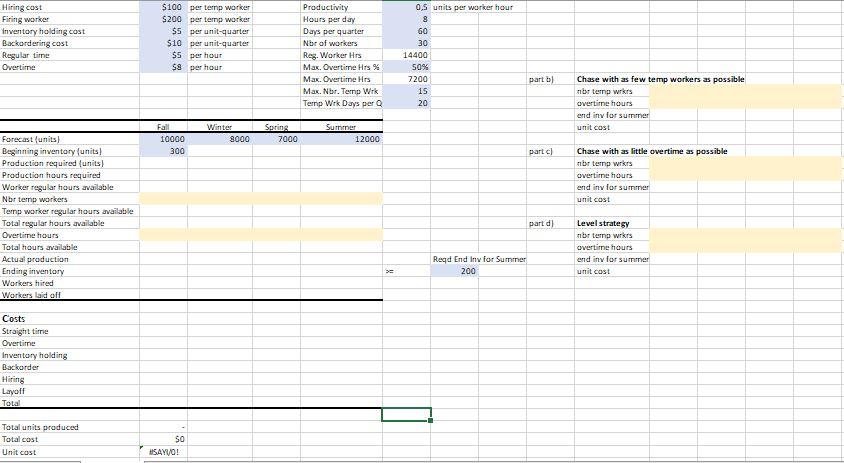The width and height of the screenshot is (844, 463).
Task: Click the Beginning inventory value 300
Action: point(164,151)
